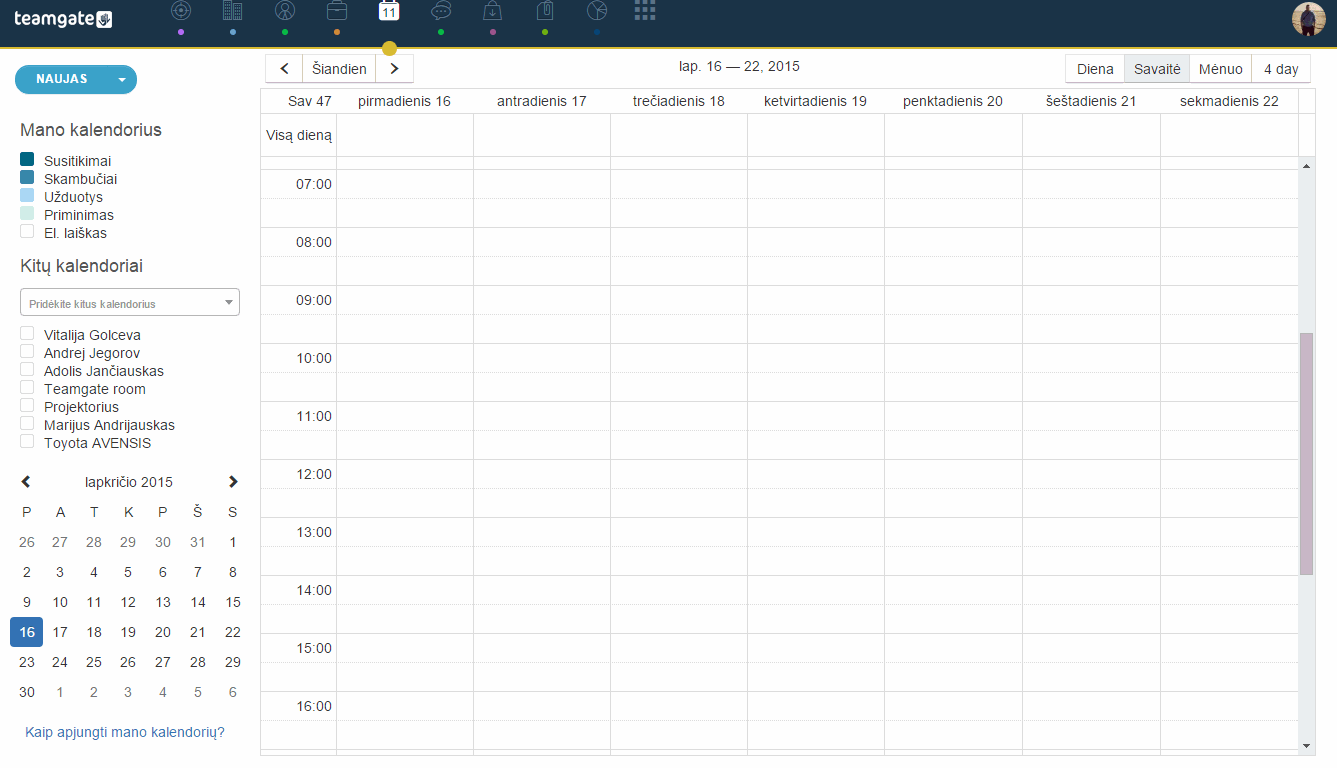Screen dimensions: 1337x768
Task: Show next month in mini calendar
Action: (x=233, y=482)
